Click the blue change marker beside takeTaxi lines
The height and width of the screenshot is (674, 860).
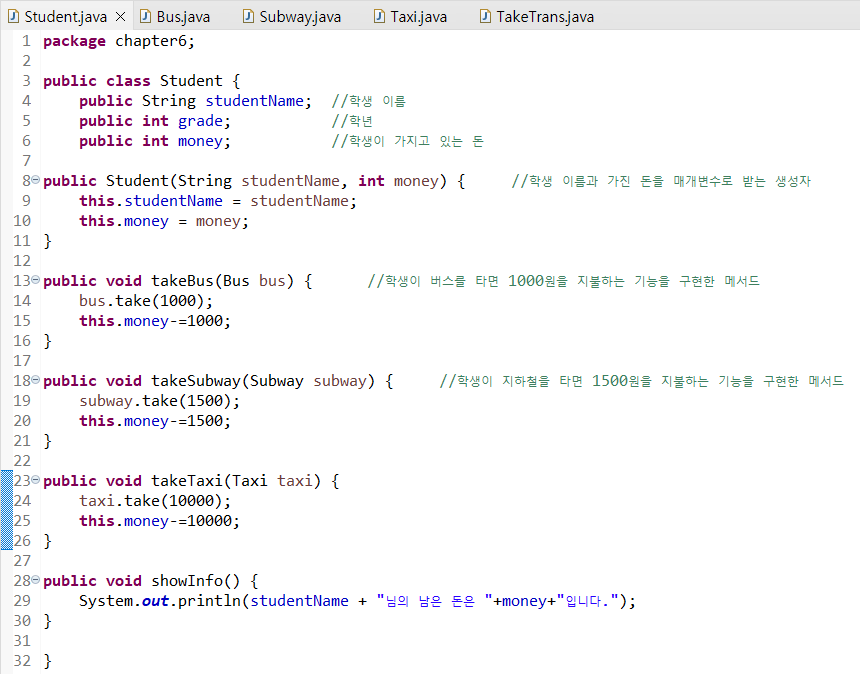(7, 510)
